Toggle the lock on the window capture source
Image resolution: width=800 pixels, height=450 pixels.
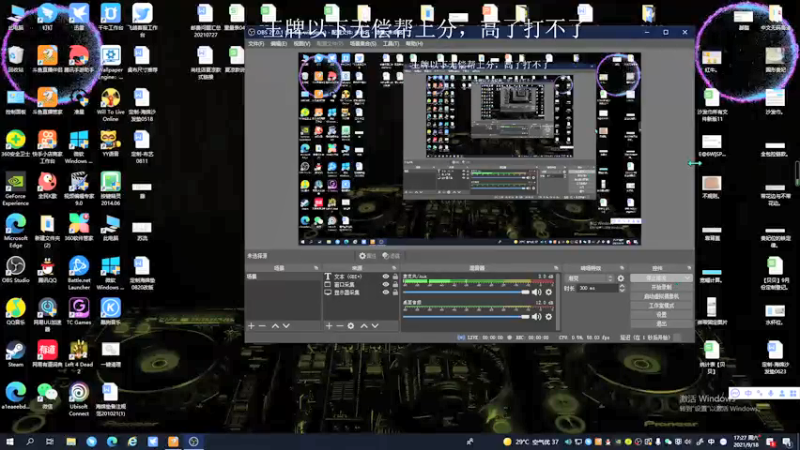[395, 285]
